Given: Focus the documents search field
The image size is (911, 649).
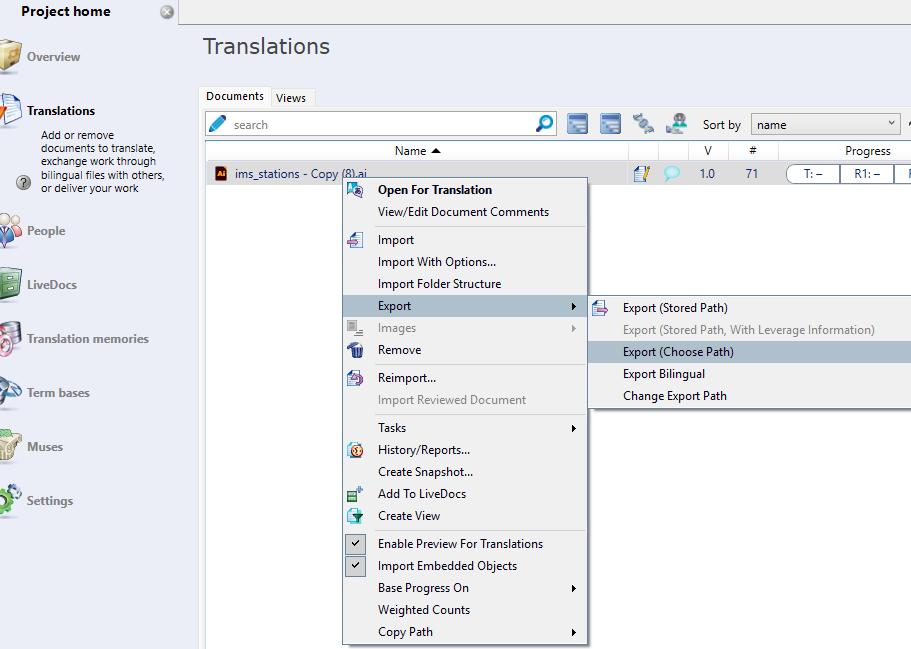Looking at the screenshot, I should (381, 124).
